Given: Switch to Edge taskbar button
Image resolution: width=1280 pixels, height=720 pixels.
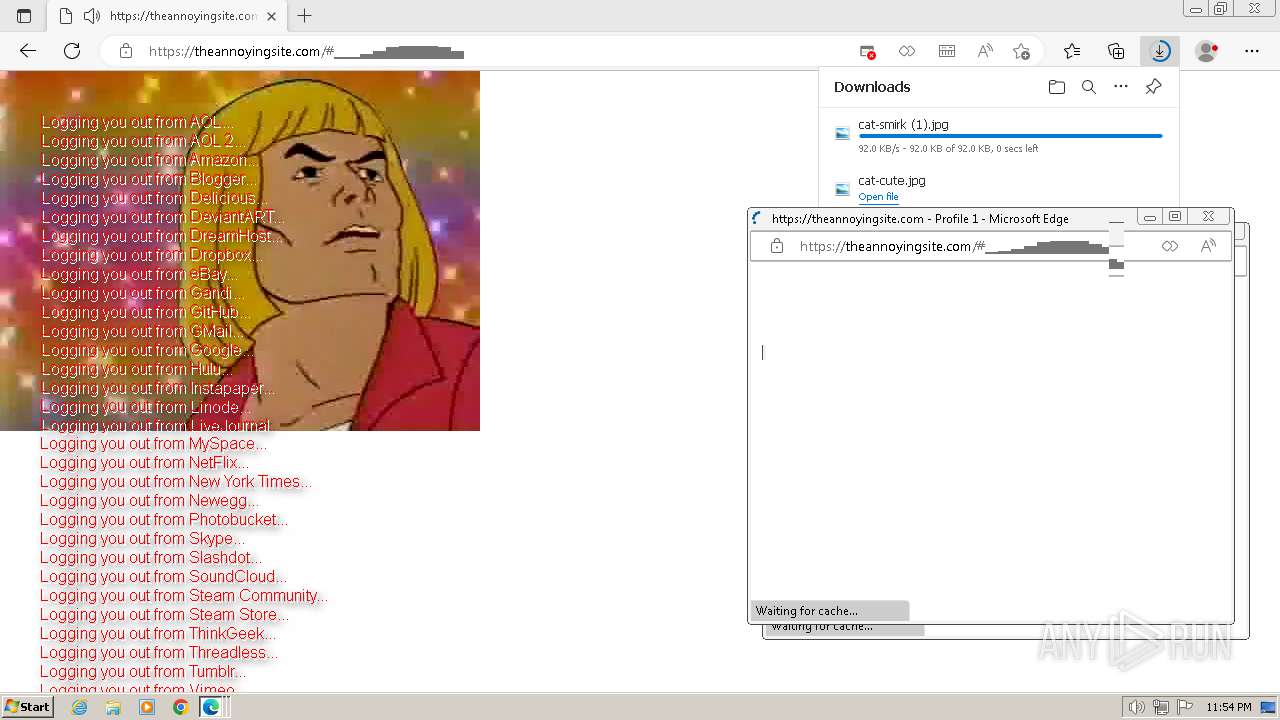Looking at the screenshot, I should point(212,707).
